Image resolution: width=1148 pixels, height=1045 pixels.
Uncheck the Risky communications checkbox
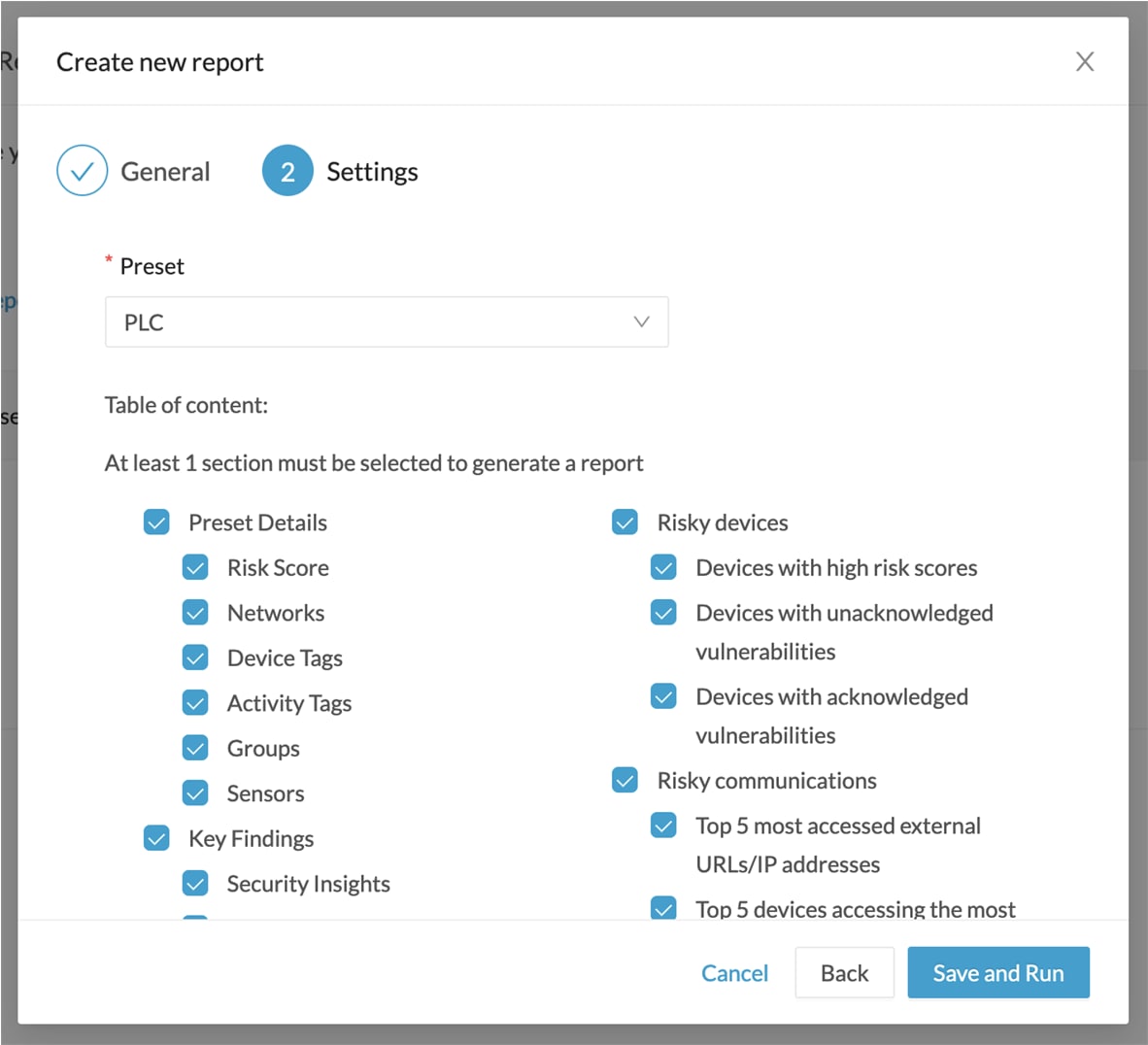[625, 779]
